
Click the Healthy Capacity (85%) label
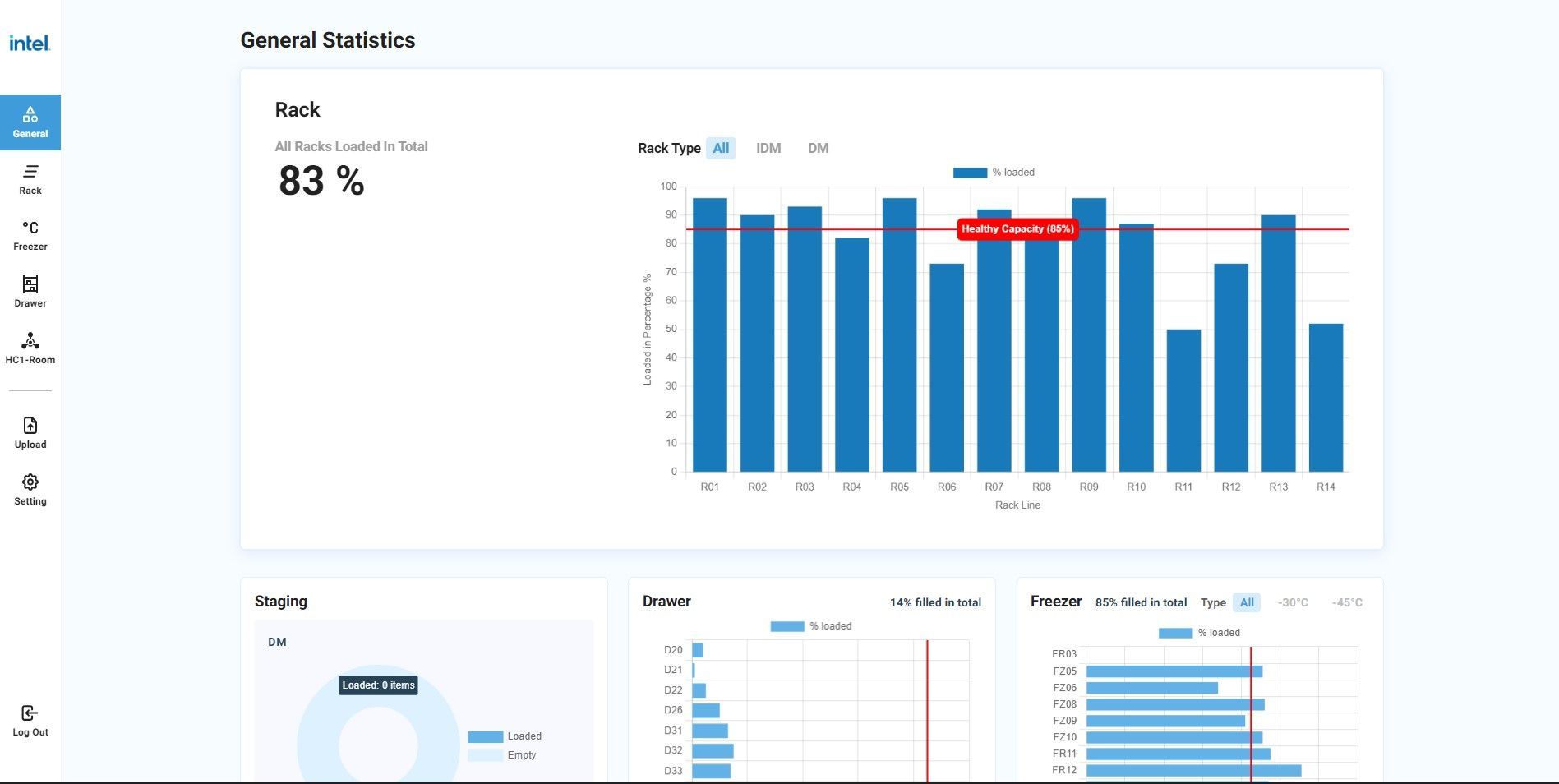point(1017,229)
